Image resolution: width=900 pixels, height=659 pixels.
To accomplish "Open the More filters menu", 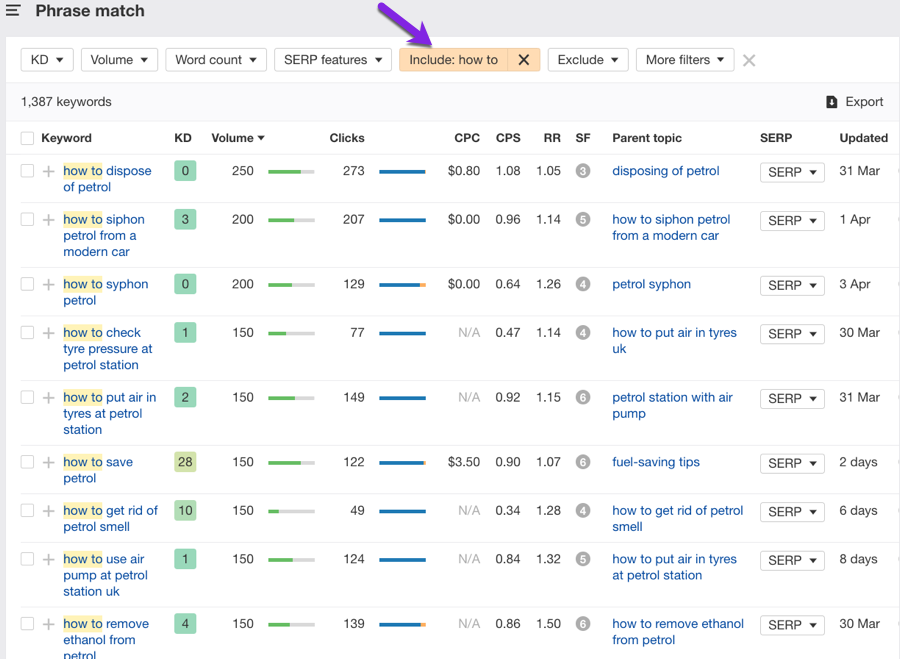I will click(685, 60).
